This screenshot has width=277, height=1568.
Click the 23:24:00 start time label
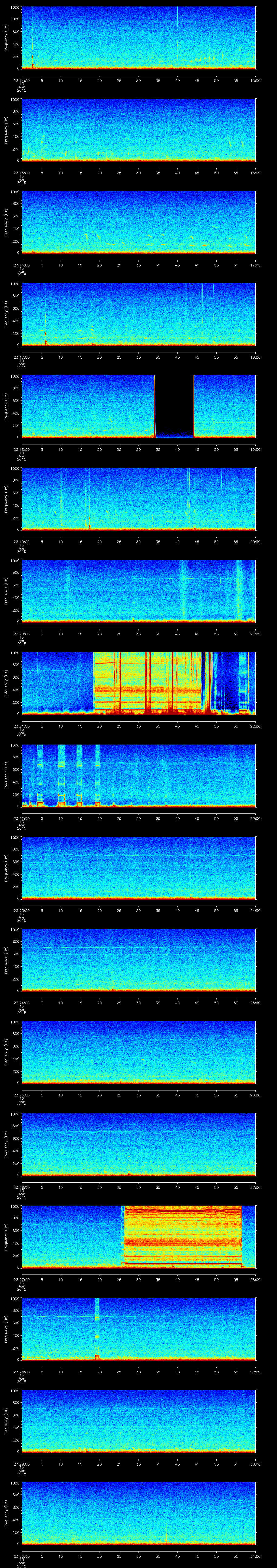[21, 1003]
